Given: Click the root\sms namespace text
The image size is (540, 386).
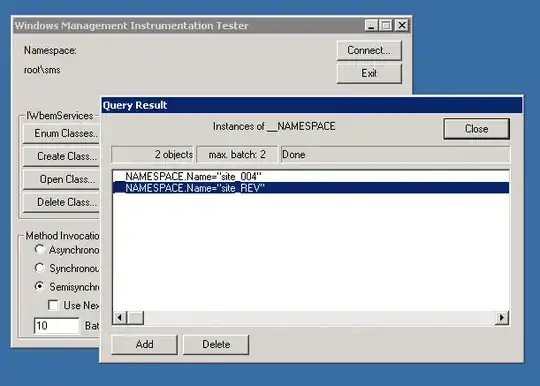Looking at the screenshot, I should tap(42, 70).
